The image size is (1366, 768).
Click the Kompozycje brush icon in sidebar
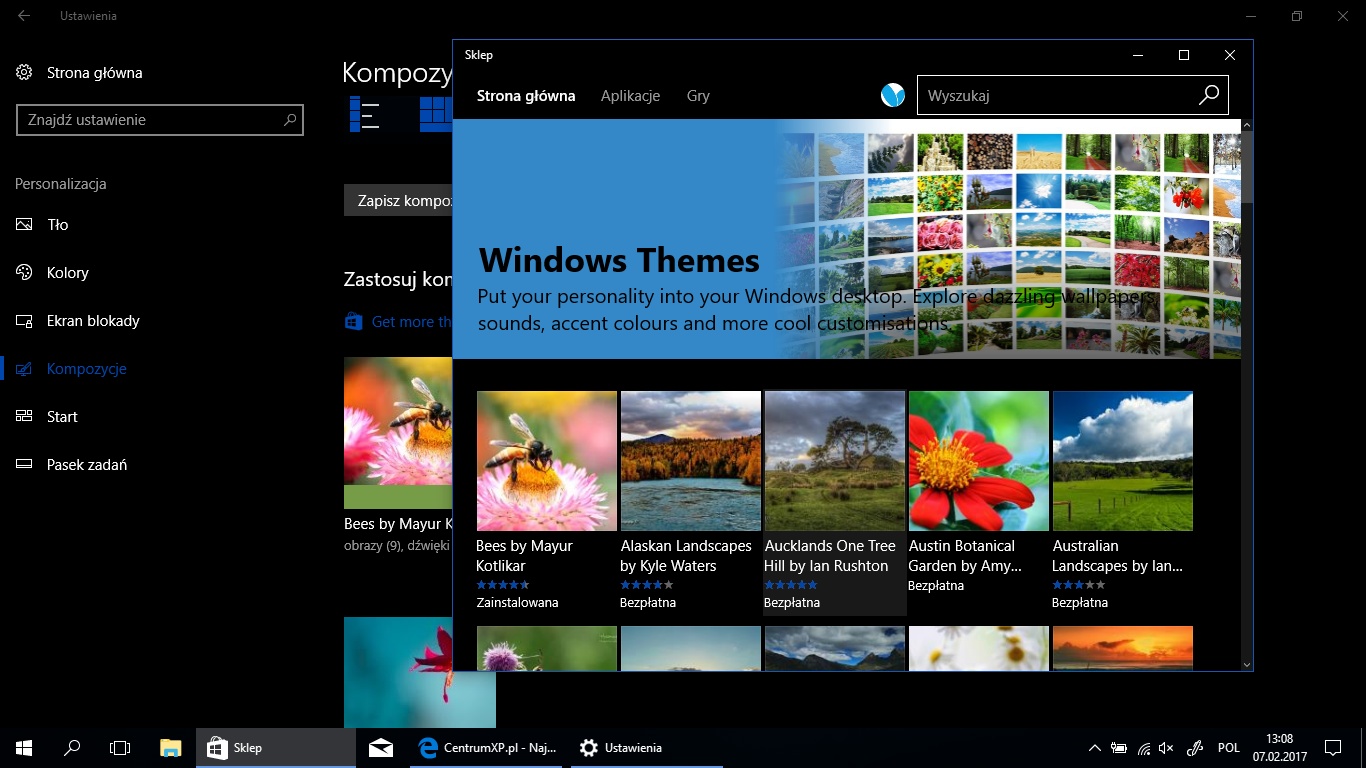[25, 368]
